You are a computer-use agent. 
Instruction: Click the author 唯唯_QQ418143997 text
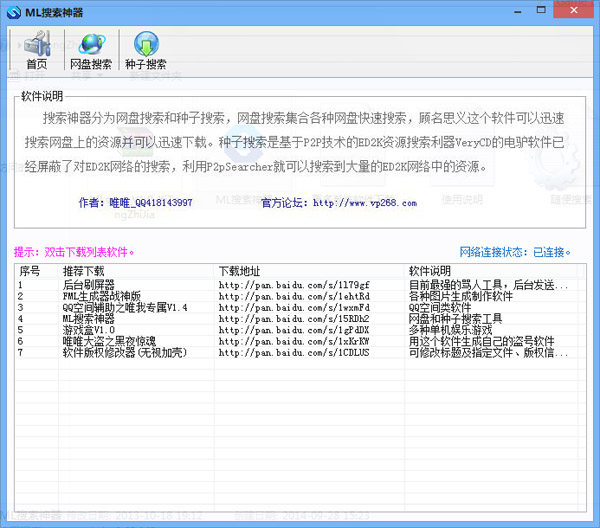pyautogui.click(x=150, y=203)
